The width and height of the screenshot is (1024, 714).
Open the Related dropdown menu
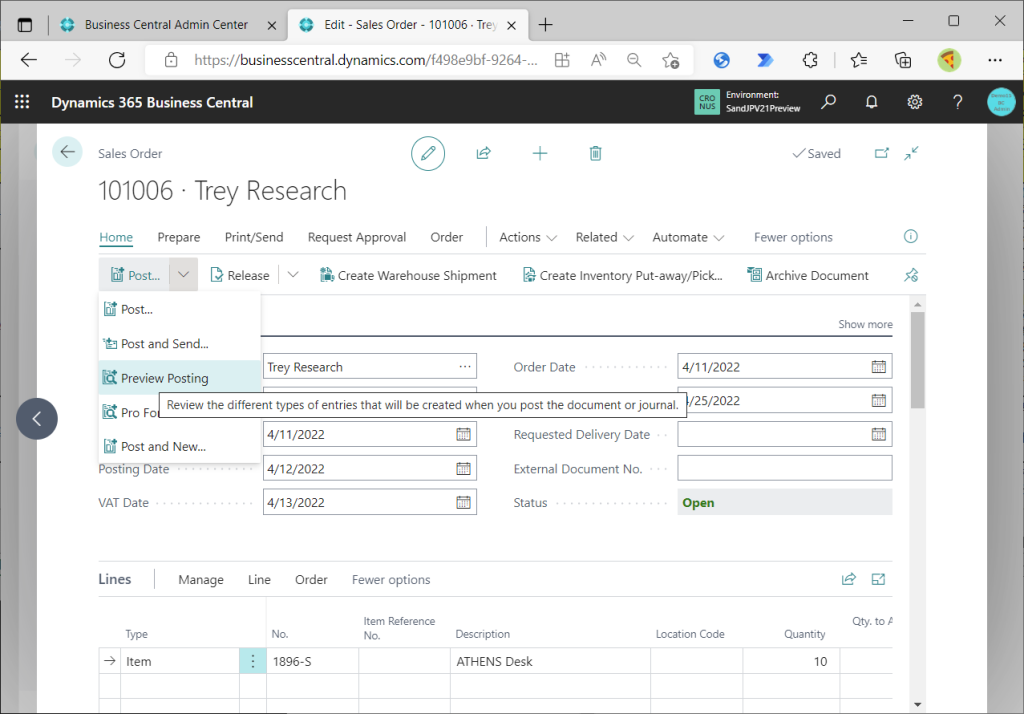point(604,237)
